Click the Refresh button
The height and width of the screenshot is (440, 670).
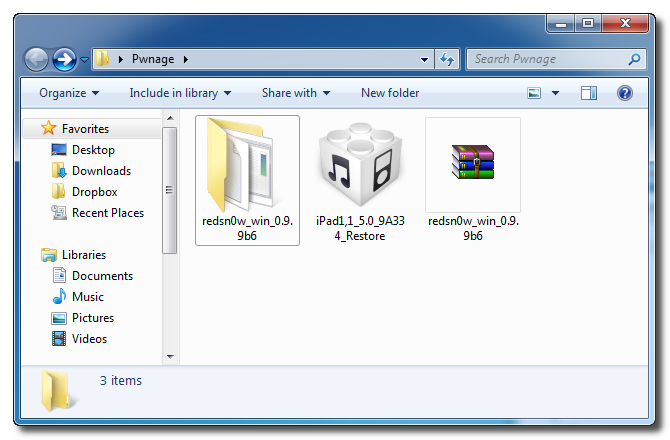(447, 59)
